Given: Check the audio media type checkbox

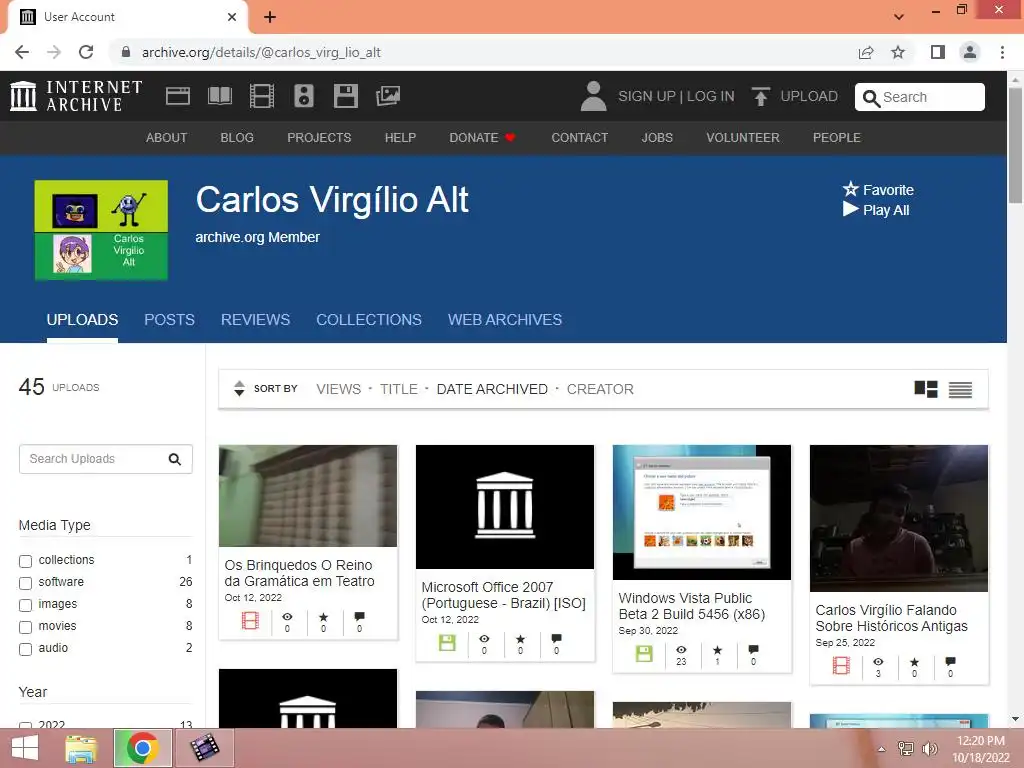Looking at the screenshot, I should tap(25, 649).
